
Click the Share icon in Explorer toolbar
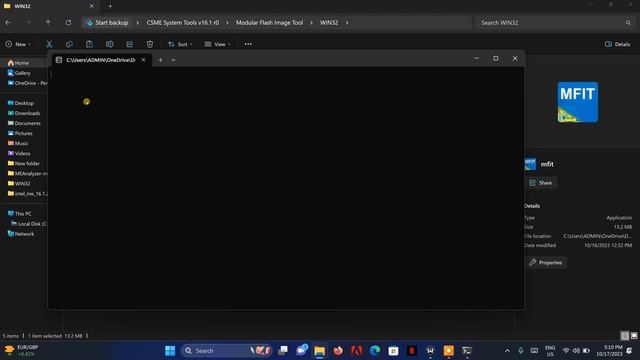pyautogui.click(x=129, y=44)
